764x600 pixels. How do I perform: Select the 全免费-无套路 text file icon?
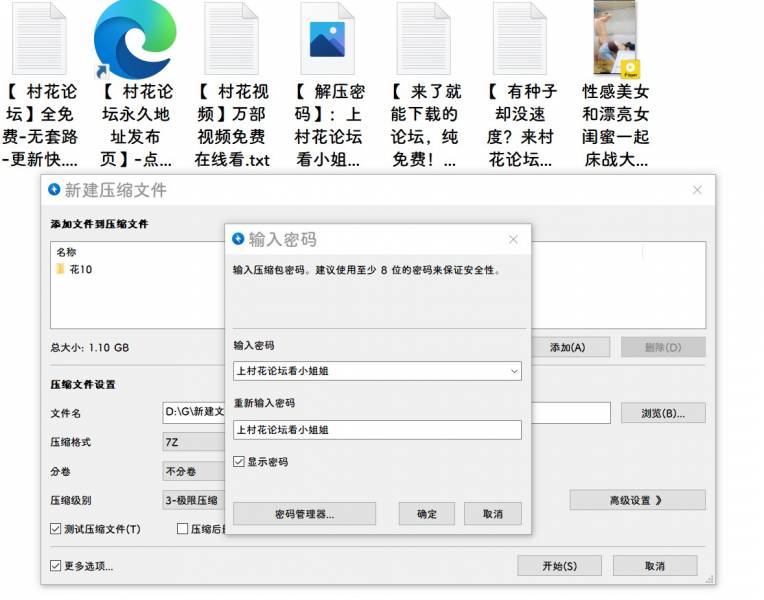pos(39,40)
